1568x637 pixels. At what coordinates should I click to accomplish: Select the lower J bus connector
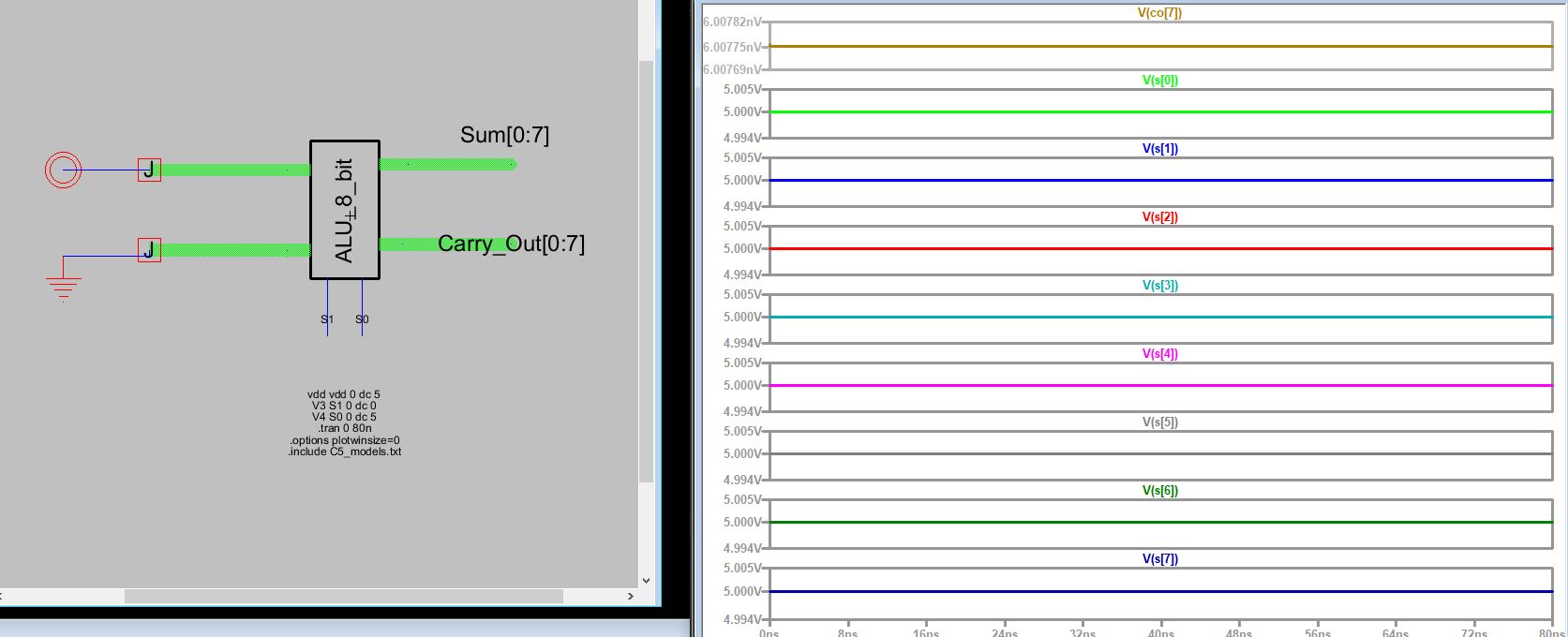point(149,250)
